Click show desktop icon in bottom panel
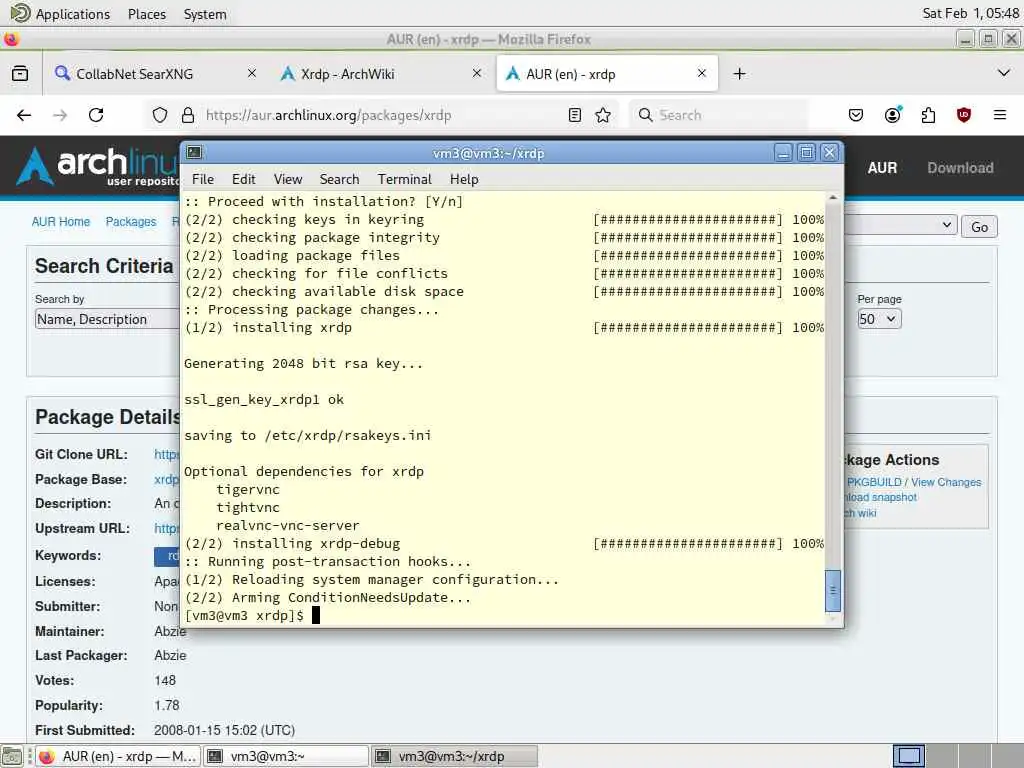1024x768 pixels. 12,756
